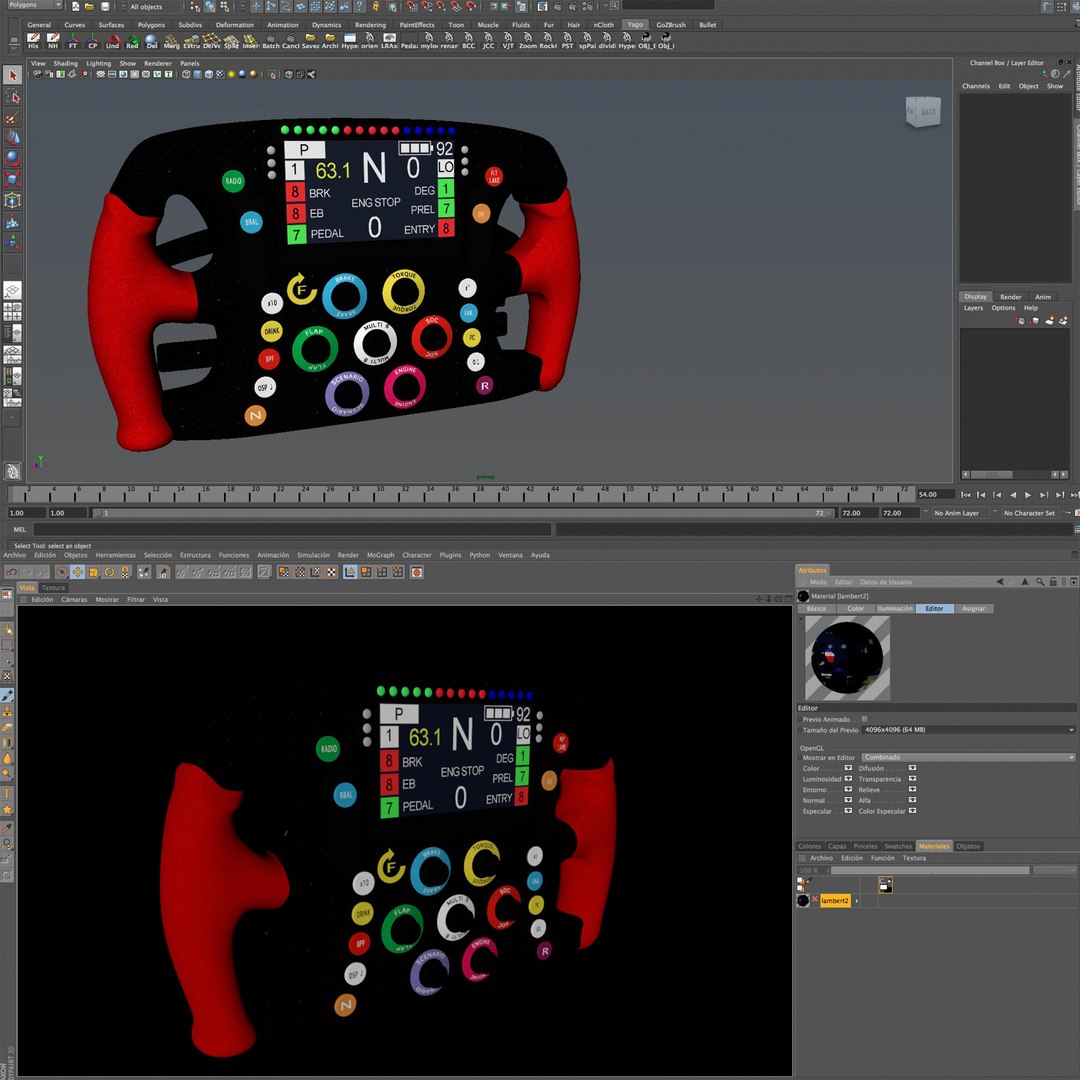Switch to the GoZBrush shelf tab
The height and width of the screenshot is (1080, 1080).
(x=671, y=25)
